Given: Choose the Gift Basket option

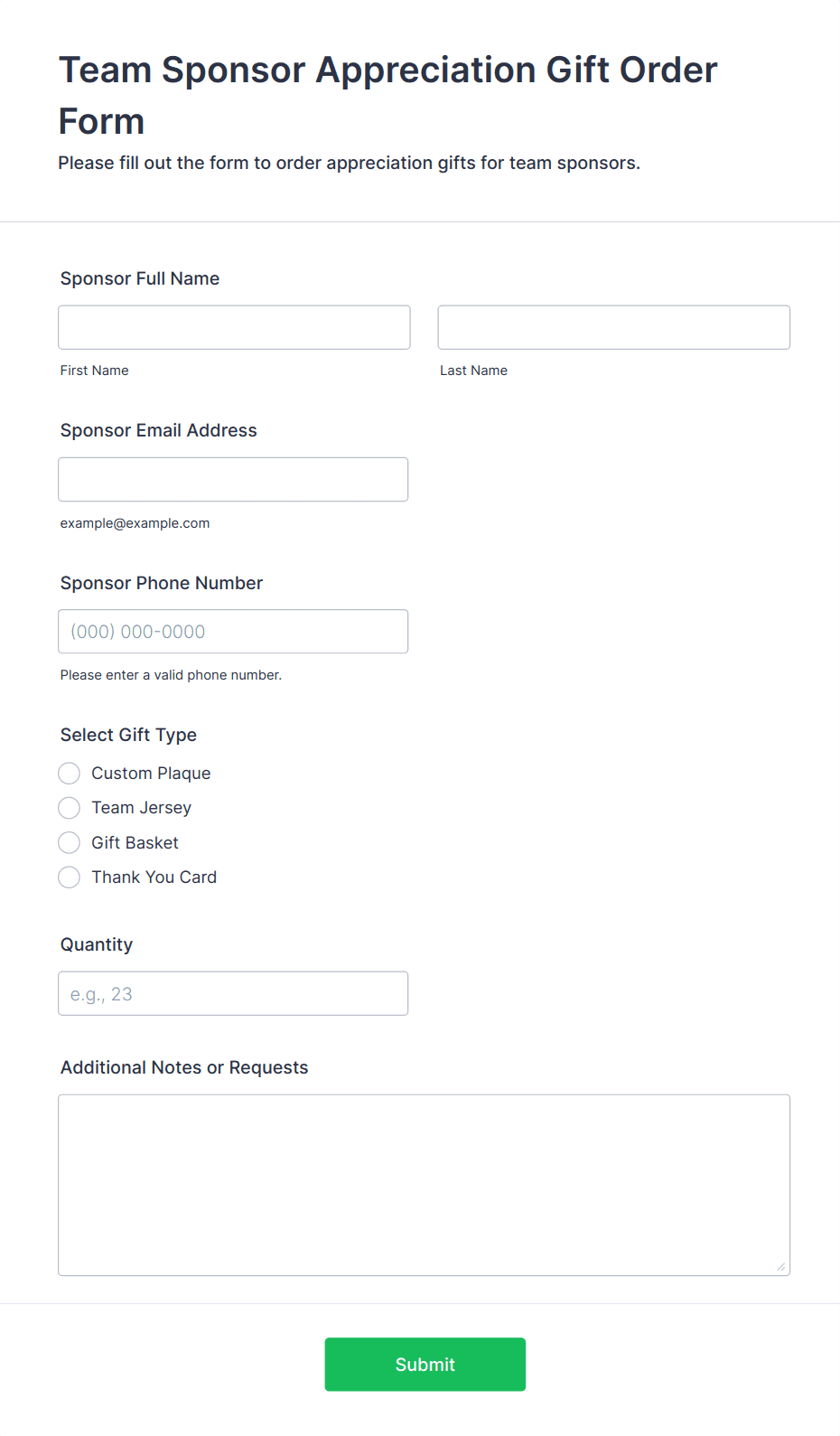Looking at the screenshot, I should (x=70, y=843).
